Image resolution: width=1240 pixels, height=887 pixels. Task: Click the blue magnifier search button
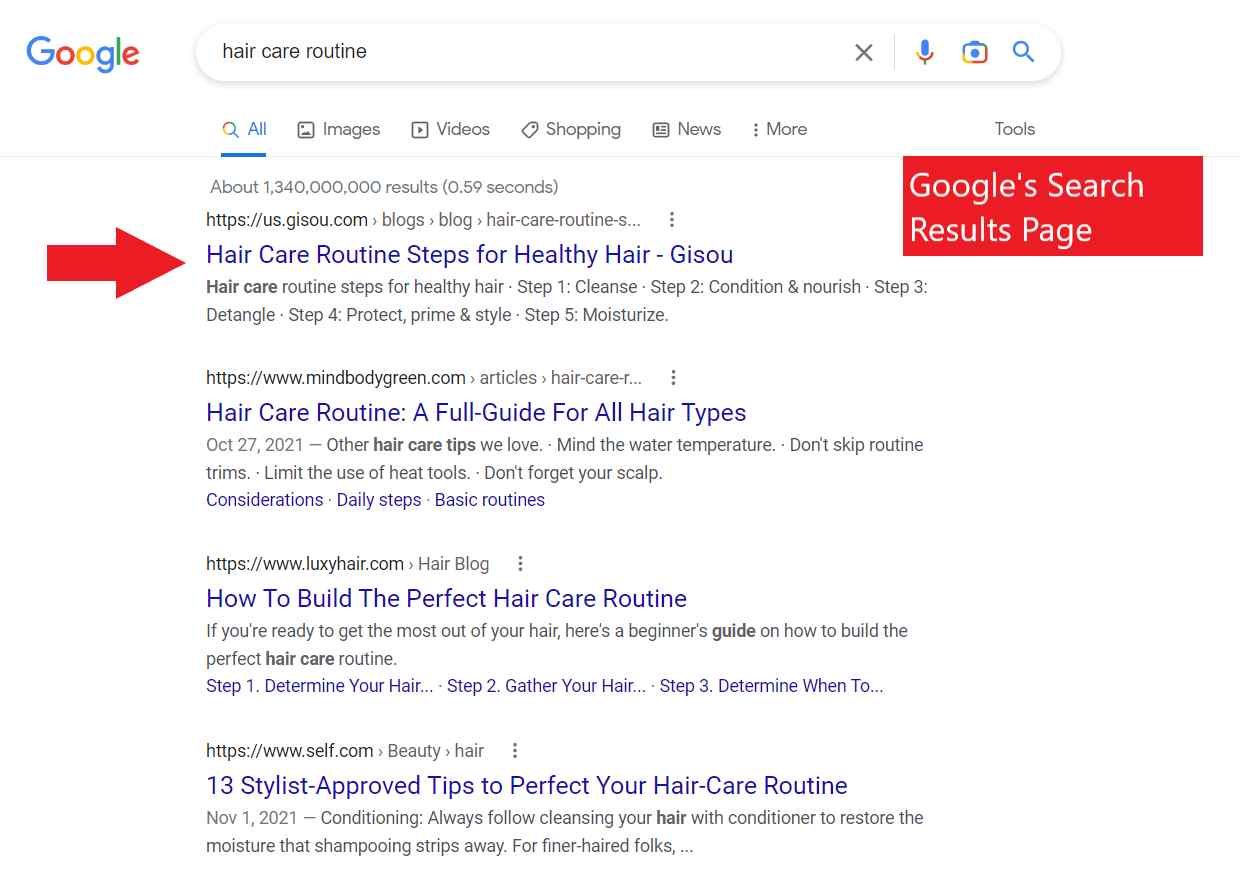click(x=1023, y=51)
